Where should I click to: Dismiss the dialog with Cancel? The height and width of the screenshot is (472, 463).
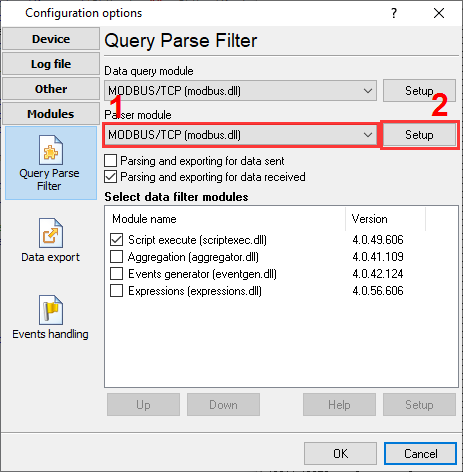pyautogui.click(x=420, y=454)
